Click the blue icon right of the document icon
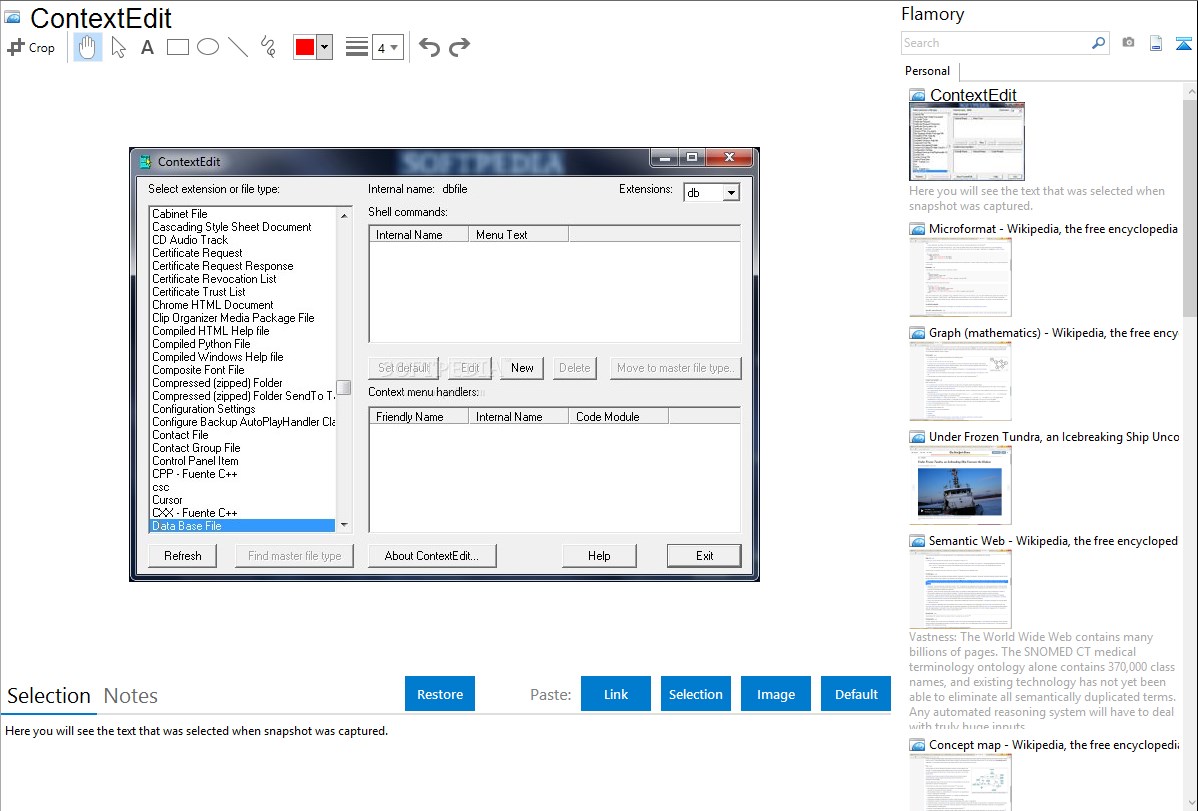The image size is (1198, 811). (x=1183, y=43)
